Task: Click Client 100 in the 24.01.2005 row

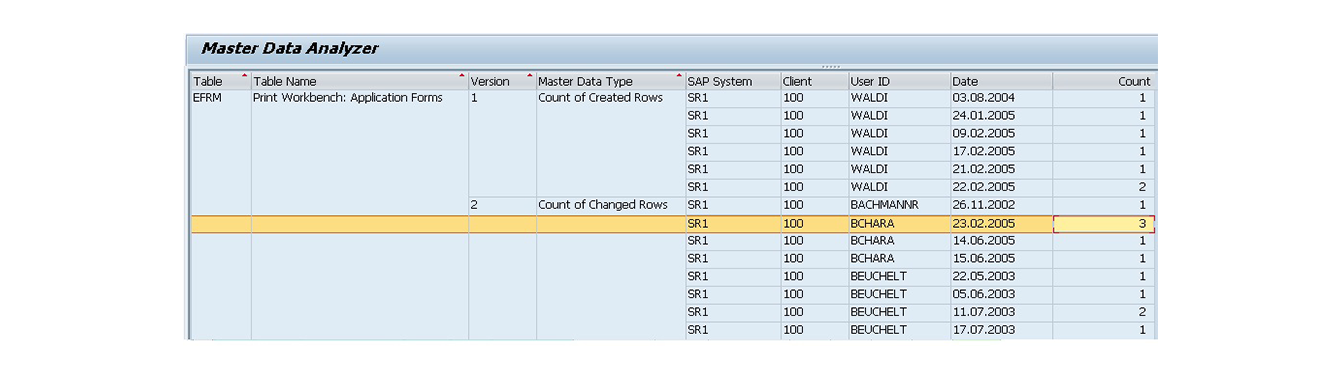Action: (x=814, y=116)
